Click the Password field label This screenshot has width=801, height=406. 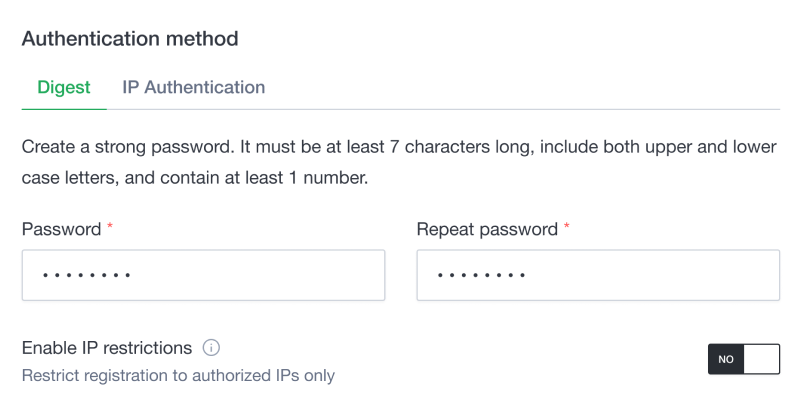(x=61, y=229)
